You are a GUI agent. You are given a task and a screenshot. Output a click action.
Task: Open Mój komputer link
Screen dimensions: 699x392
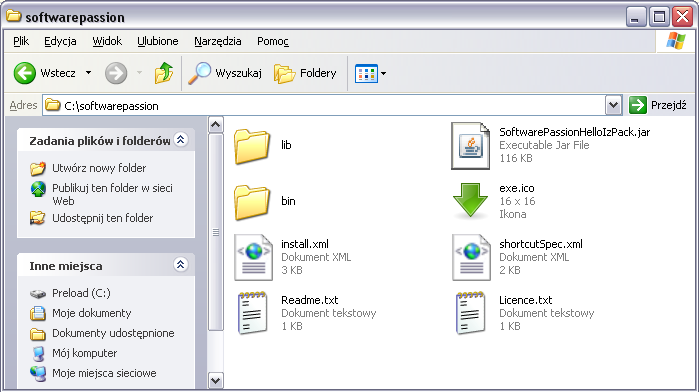click(85, 353)
